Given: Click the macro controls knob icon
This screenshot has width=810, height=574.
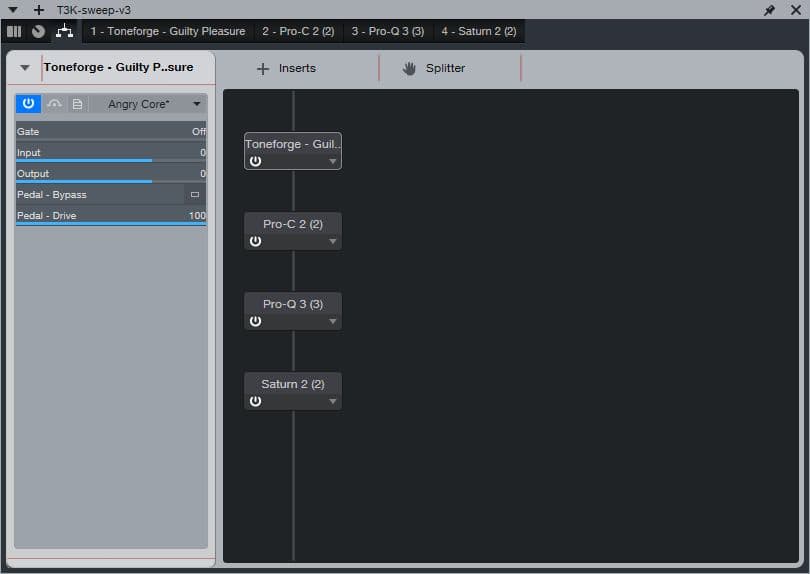Looking at the screenshot, I should coord(38,31).
